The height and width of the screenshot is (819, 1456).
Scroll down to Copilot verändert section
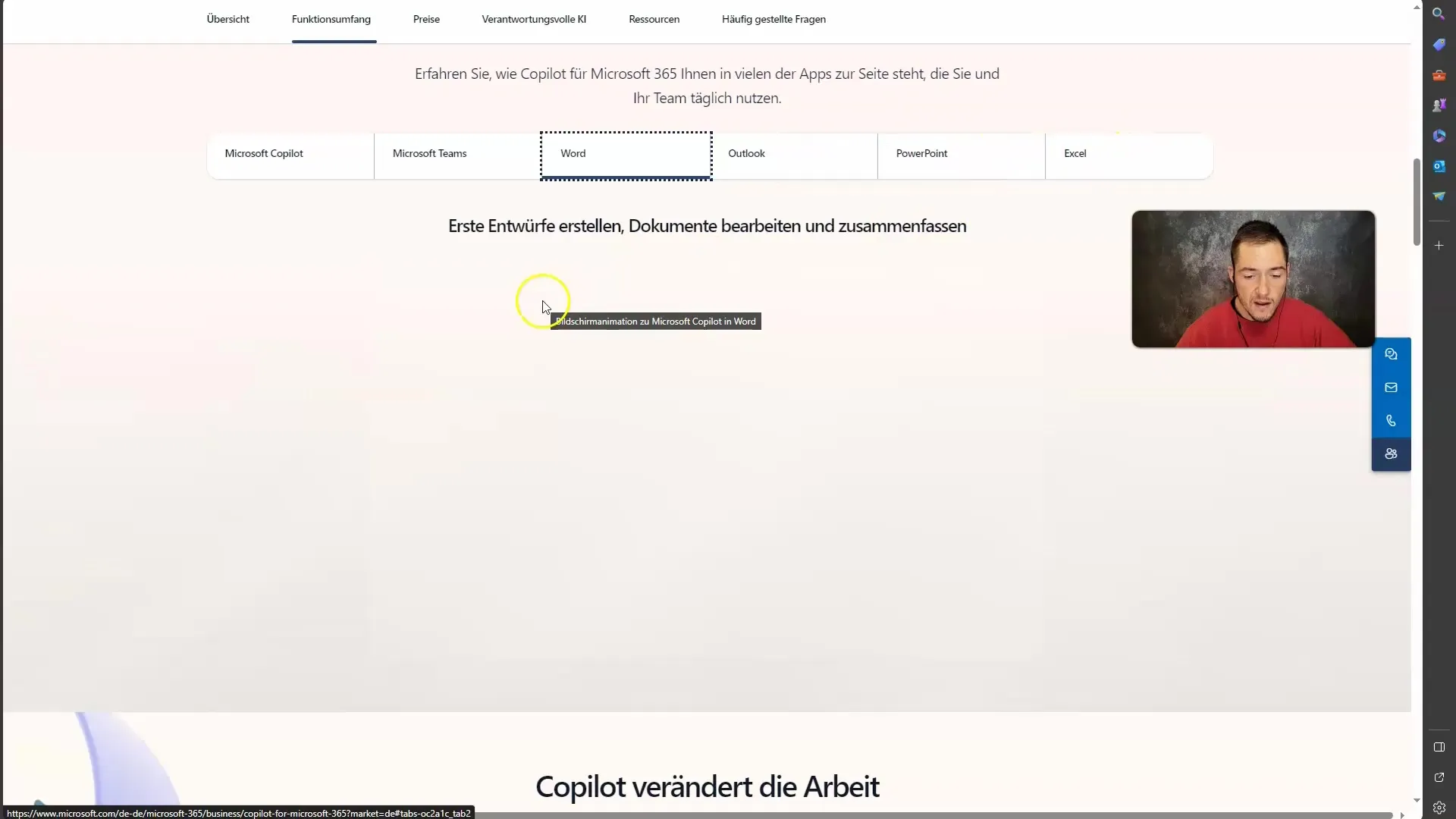[x=708, y=785]
